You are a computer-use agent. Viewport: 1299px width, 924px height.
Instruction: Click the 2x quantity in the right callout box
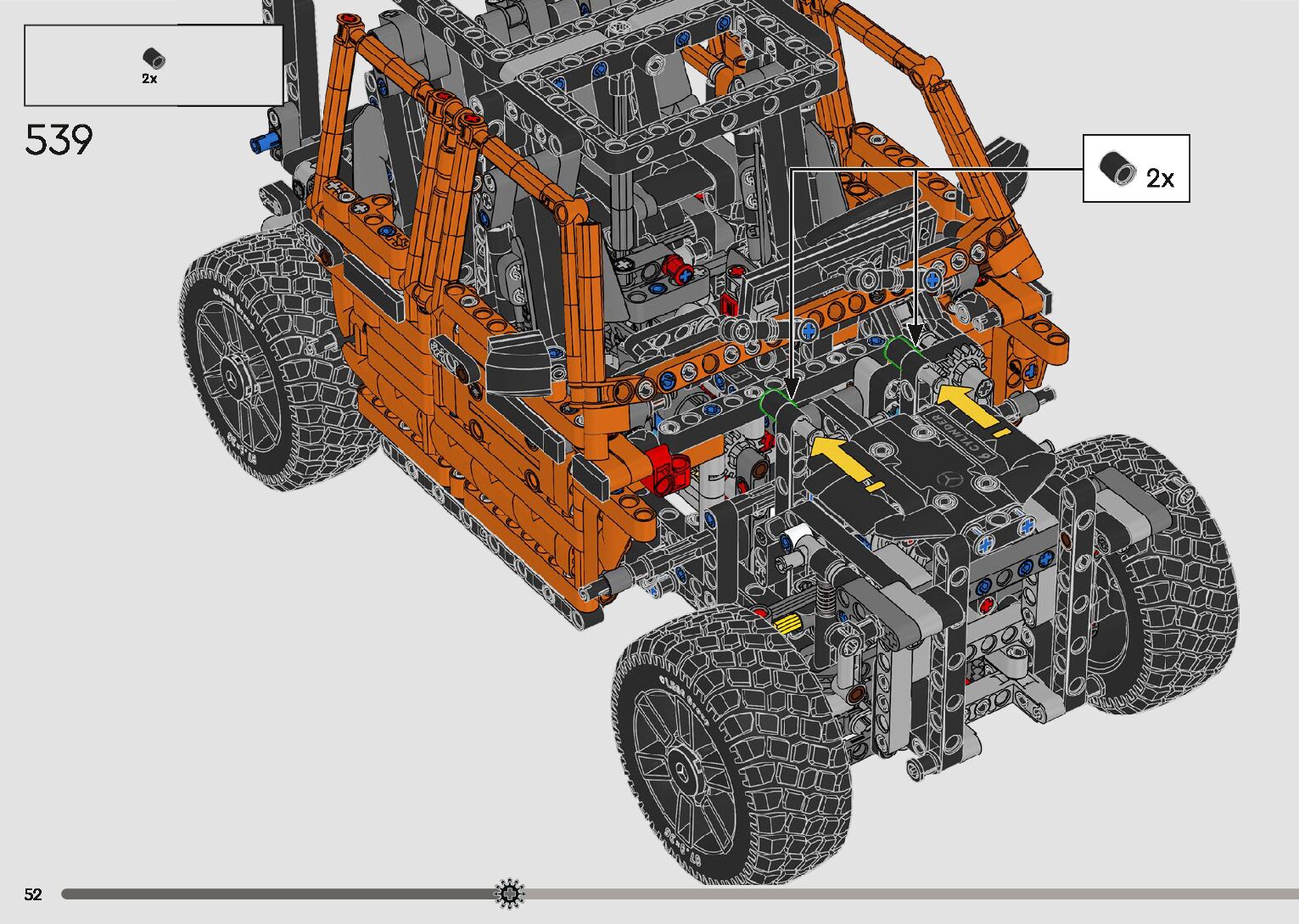click(1160, 178)
